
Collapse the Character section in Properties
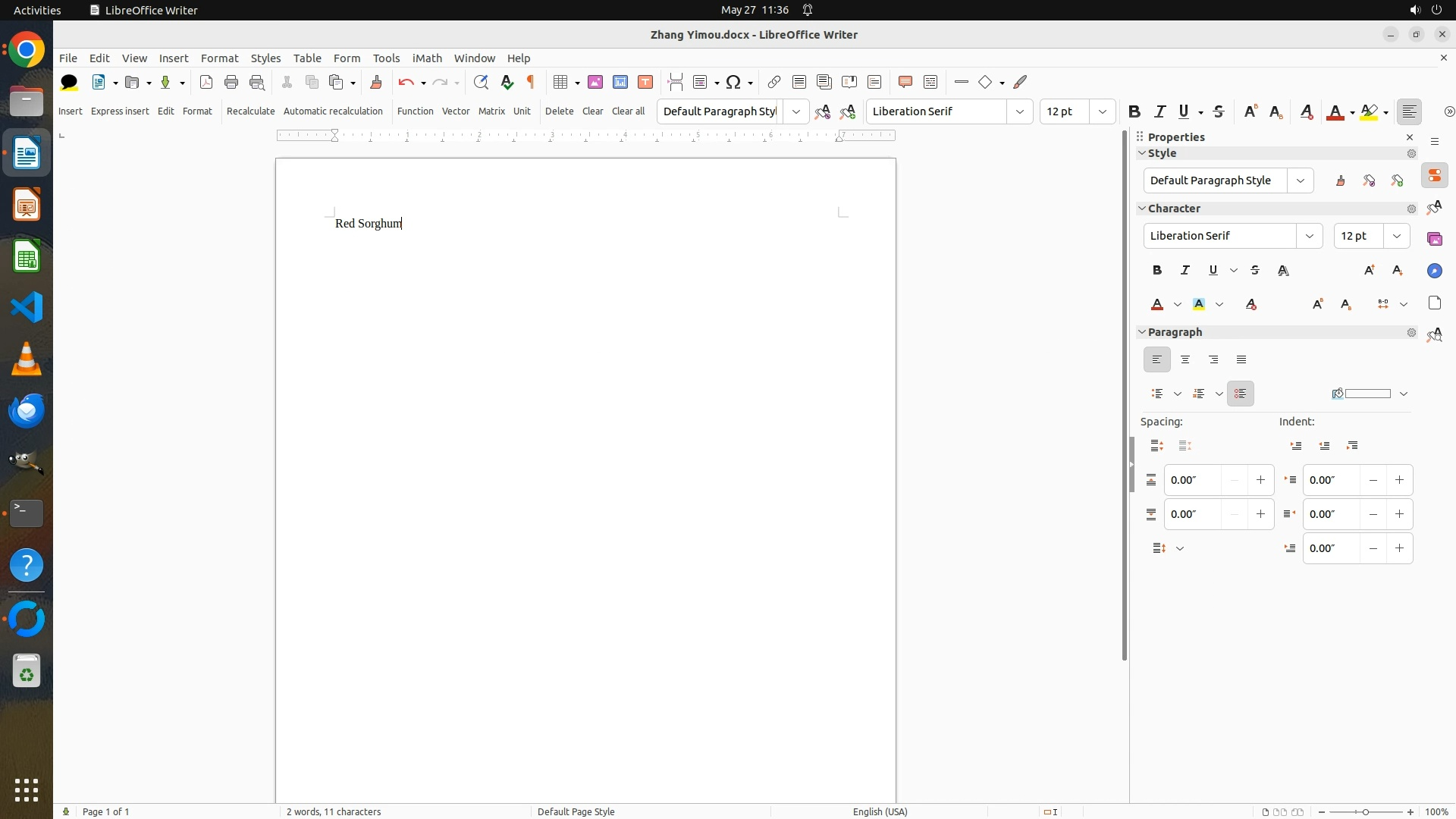pyautogui.click(x=1142, y=208)
